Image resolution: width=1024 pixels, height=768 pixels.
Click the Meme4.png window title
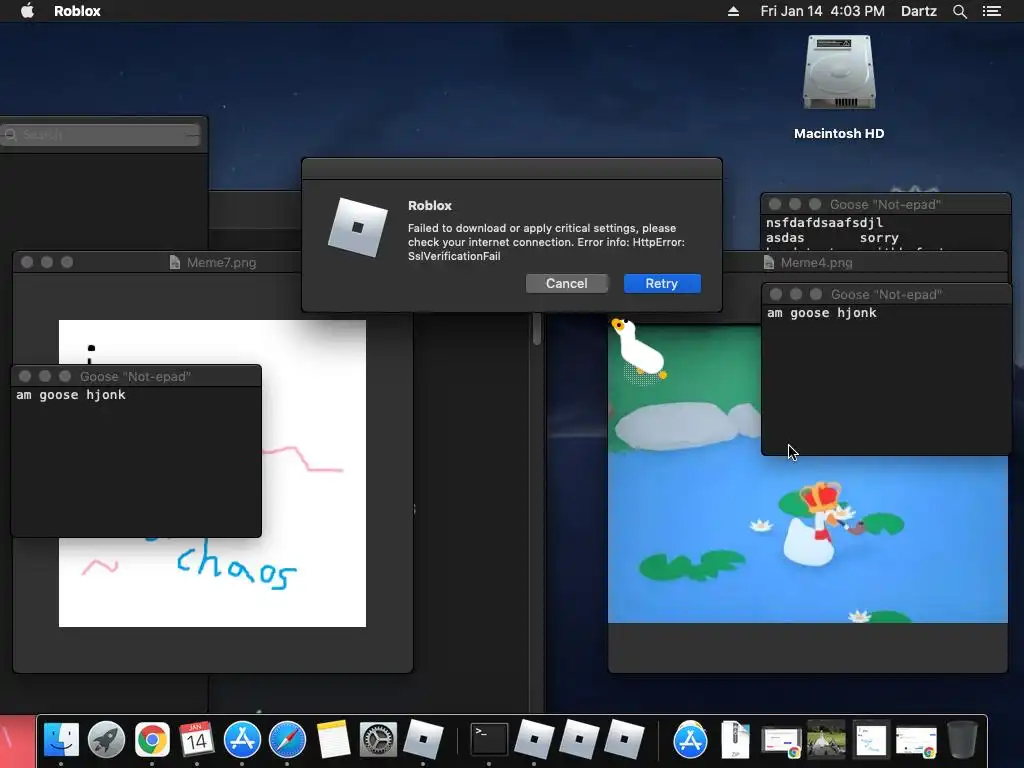(816, 263)
